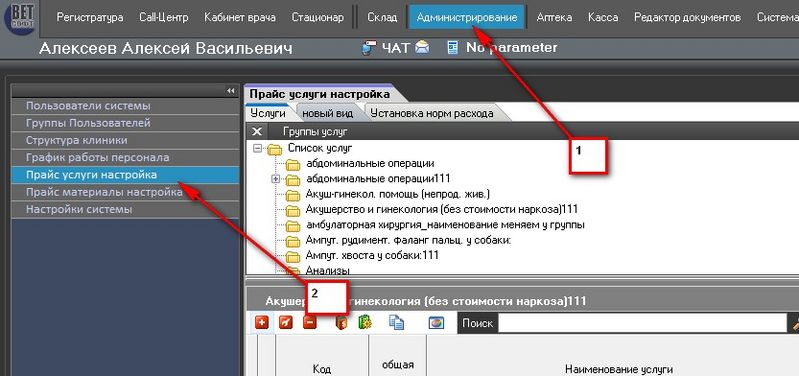Viewport: 799px width, 376px height.
Task: Open the Аптека menu
Action: tap(554, 17)
